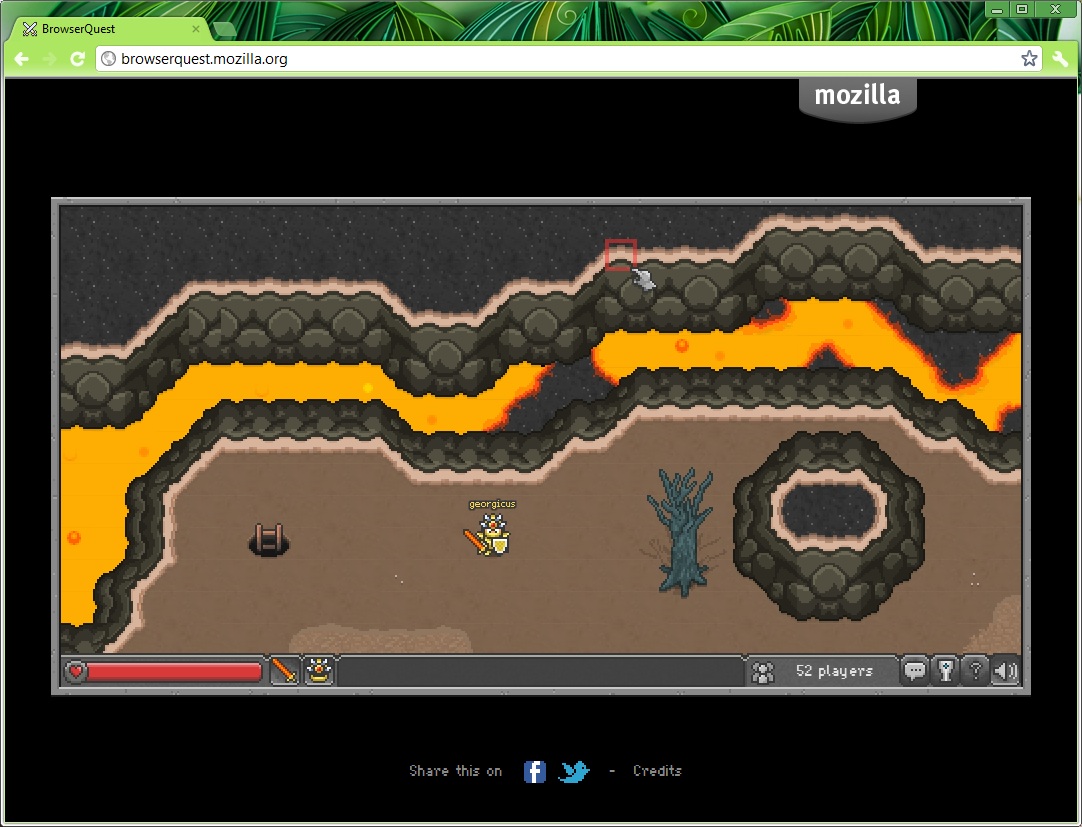The image size is (1082, 827).
Task: Click the browser forward arrow
Action: (50, 59)
